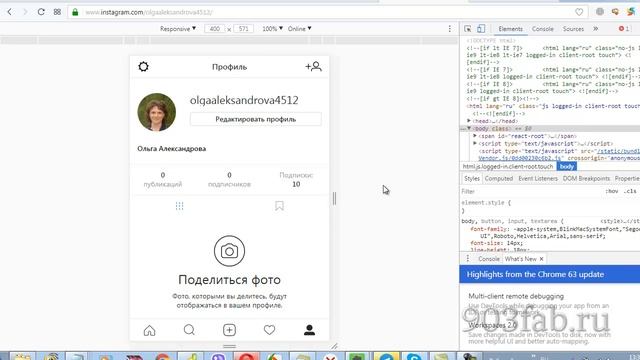The width and height of the screenshot is (640, 360).
Task: Switch to the Styles pane tab
Action: pos(471,179)
